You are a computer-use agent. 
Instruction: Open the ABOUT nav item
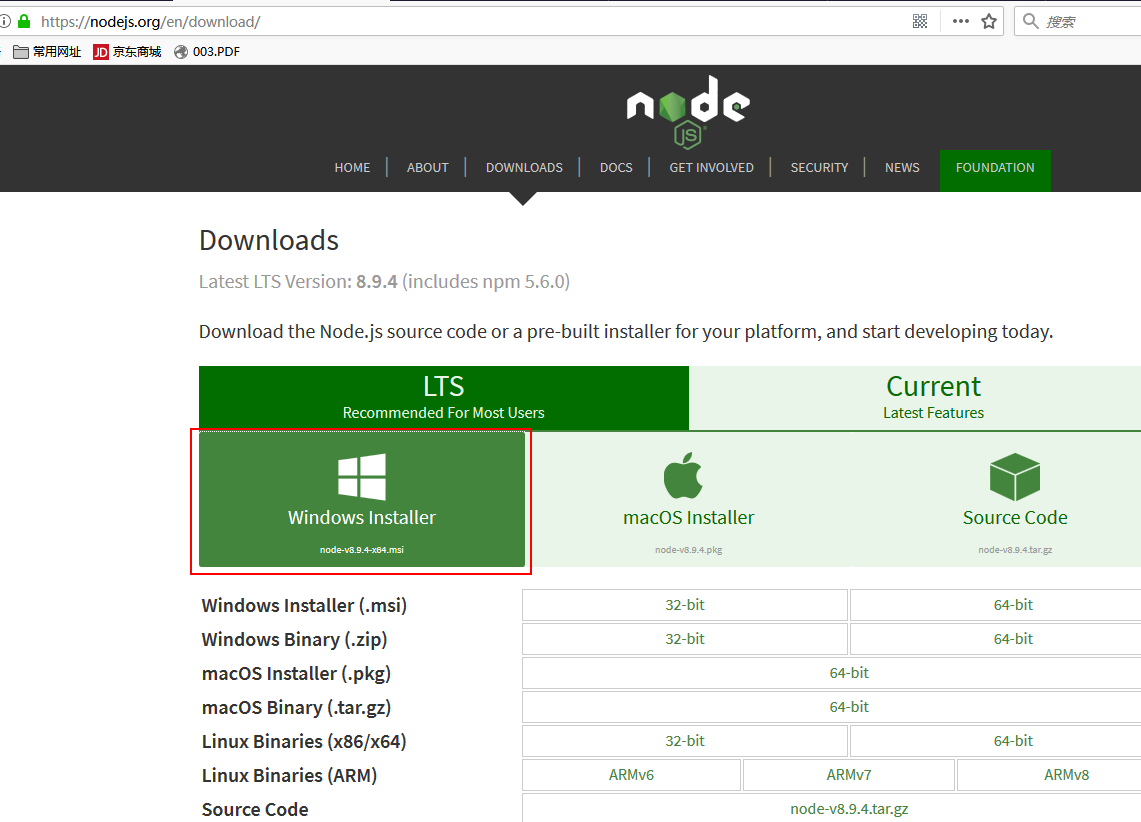tap(428, 167)
